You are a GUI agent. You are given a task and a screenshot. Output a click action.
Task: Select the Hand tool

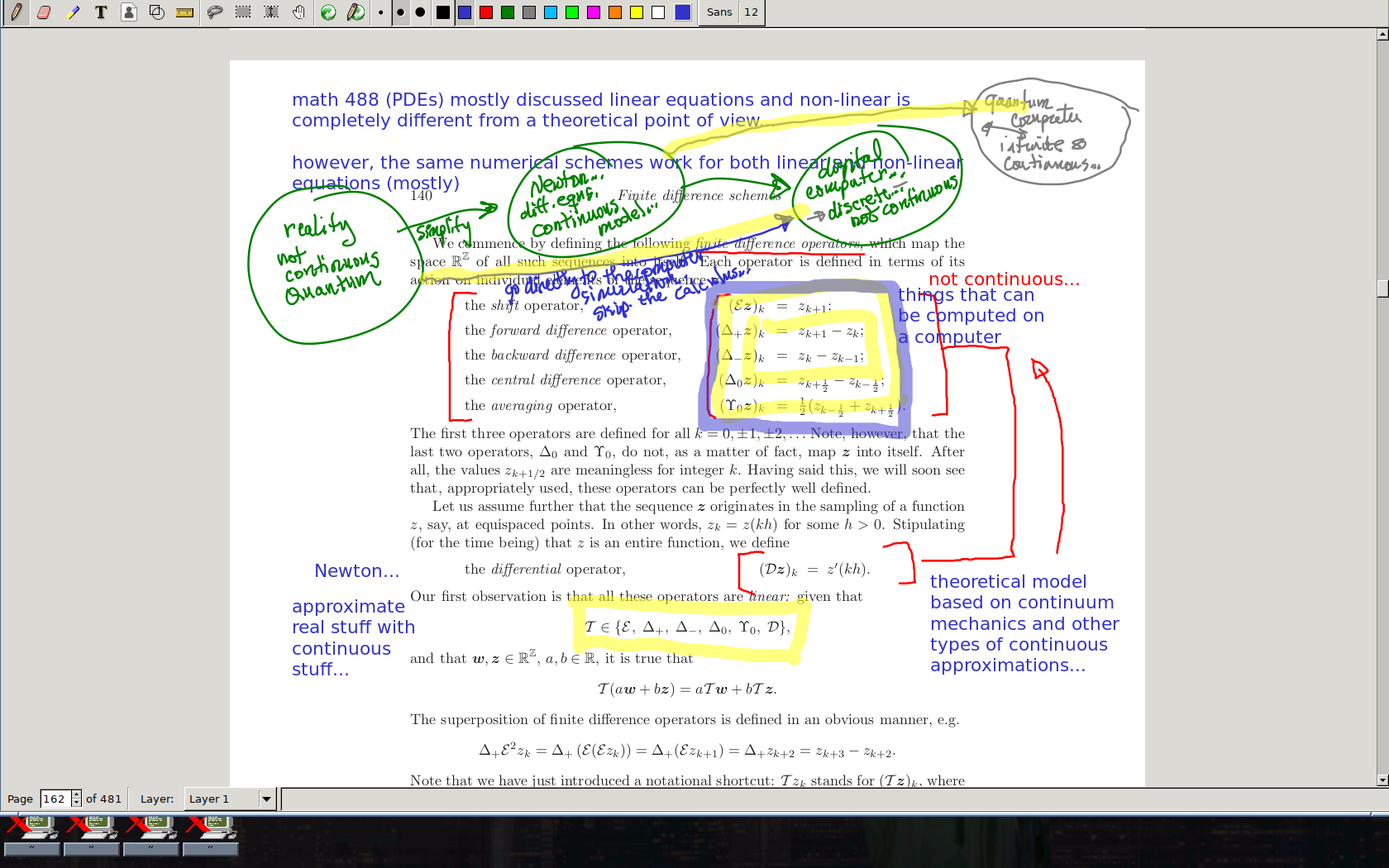[x=299, y=12]
